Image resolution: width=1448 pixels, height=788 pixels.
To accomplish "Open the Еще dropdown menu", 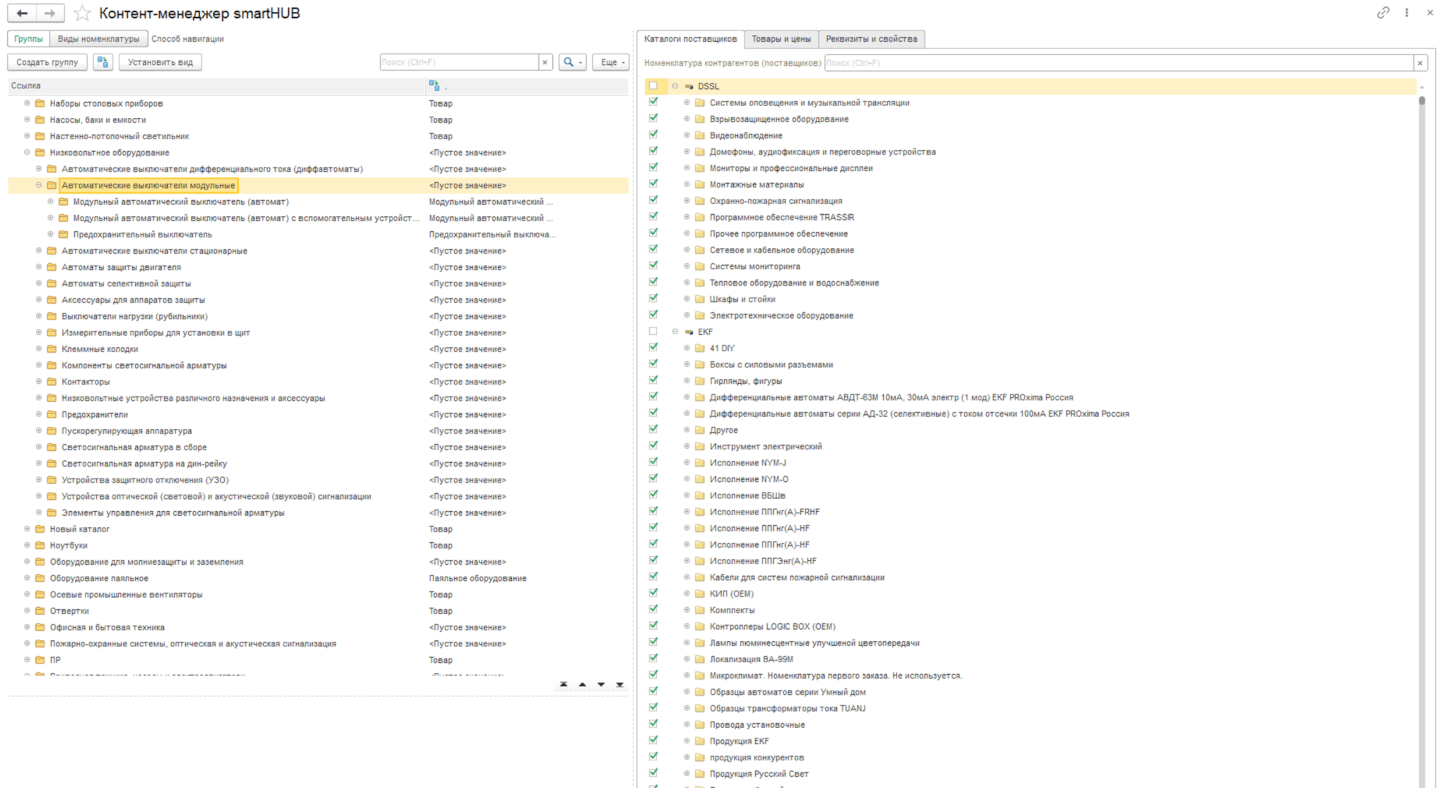I will coord(610,62).
